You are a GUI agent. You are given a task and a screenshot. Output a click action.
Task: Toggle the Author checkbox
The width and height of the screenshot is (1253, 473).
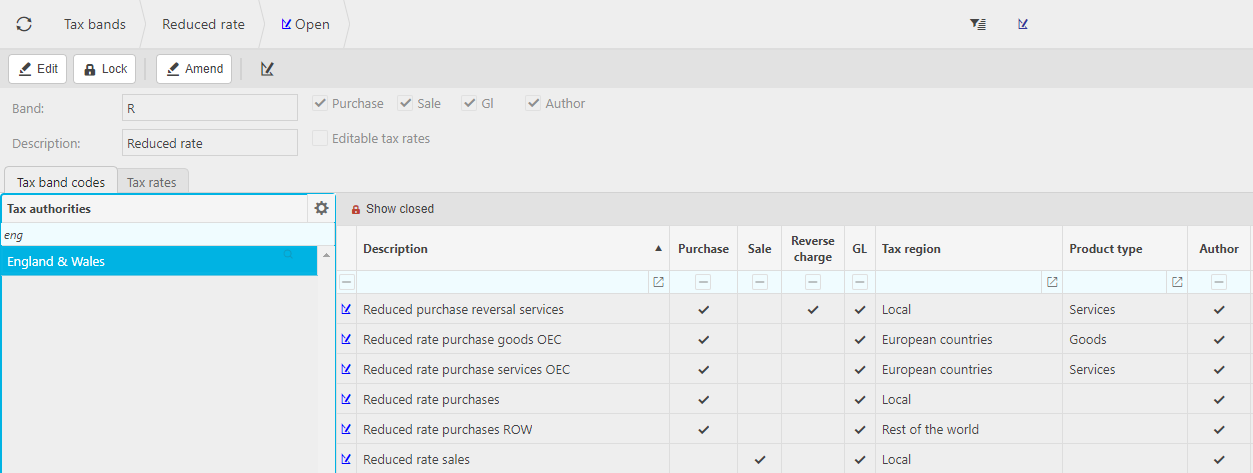click(x=534, y=103)
